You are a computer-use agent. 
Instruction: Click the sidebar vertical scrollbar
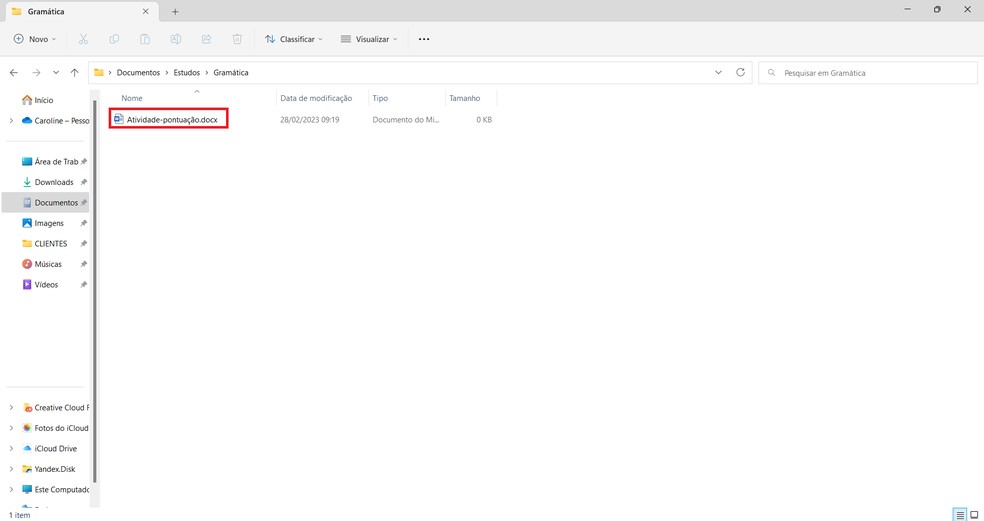pyautogui.click(x=95, y=289)
